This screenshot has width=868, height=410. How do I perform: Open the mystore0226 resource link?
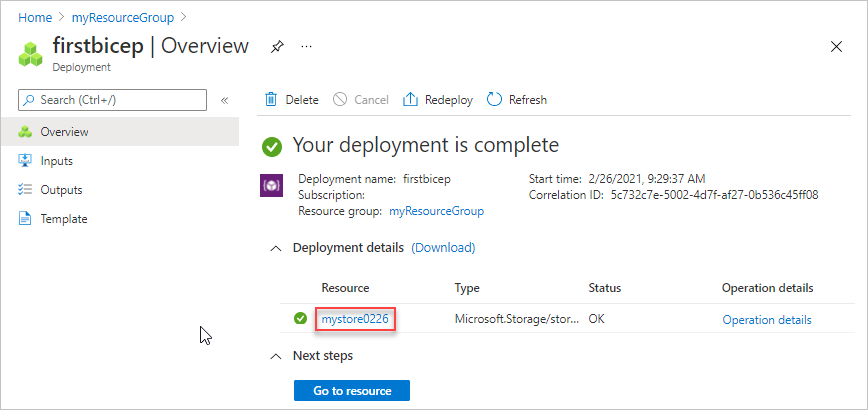(x=355, y=319)
